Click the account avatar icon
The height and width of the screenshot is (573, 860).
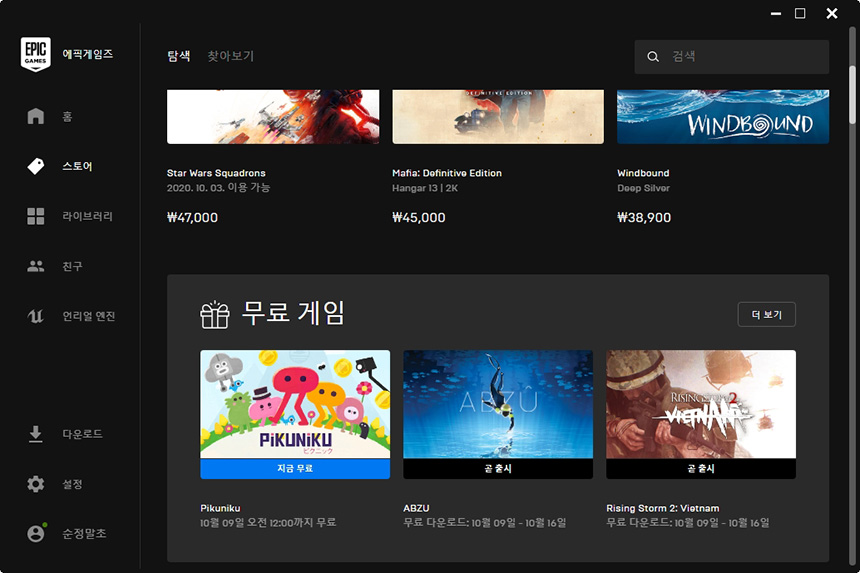pyautogui.click(x=36, y=534)
